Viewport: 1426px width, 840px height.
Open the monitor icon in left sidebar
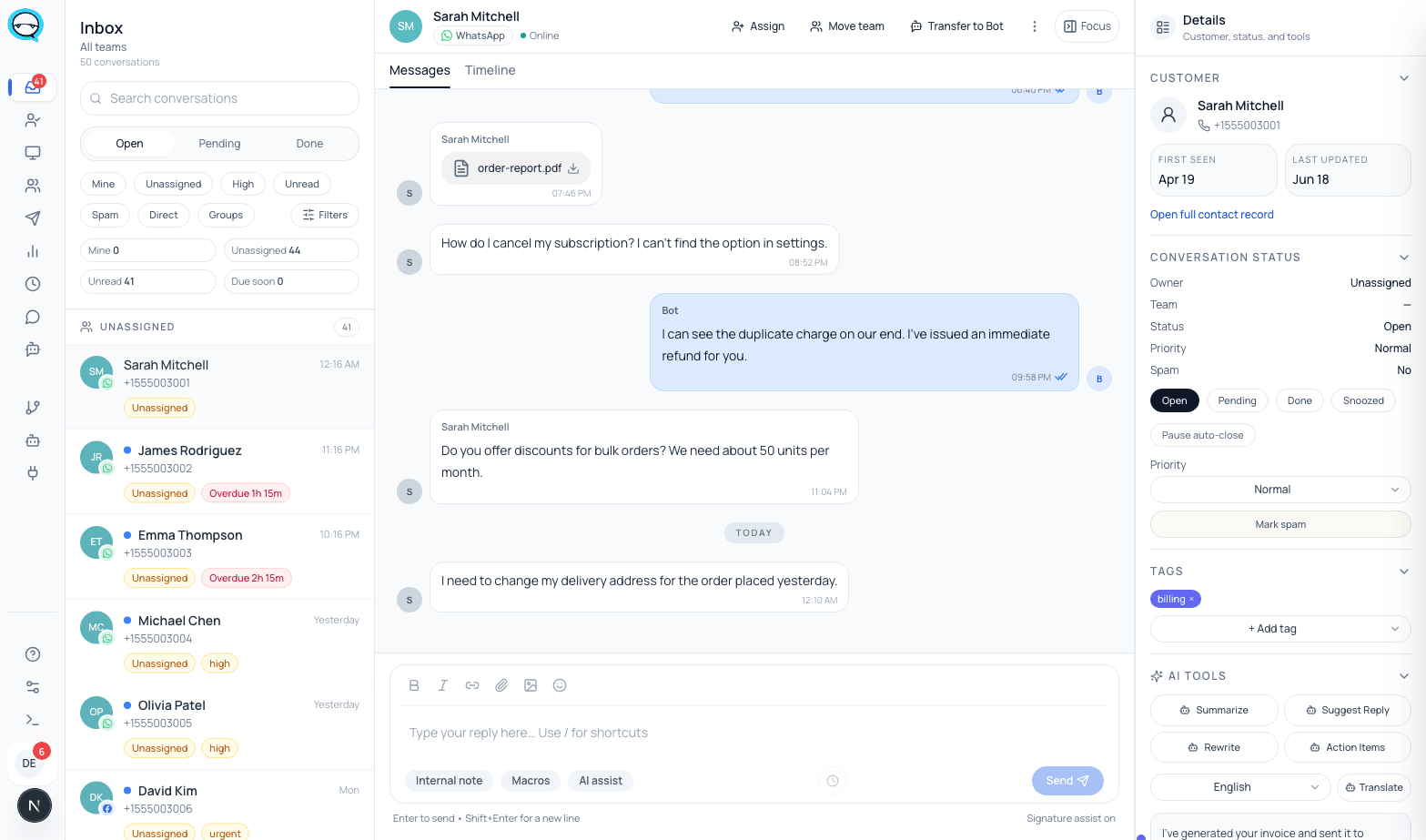click(33, 153)
